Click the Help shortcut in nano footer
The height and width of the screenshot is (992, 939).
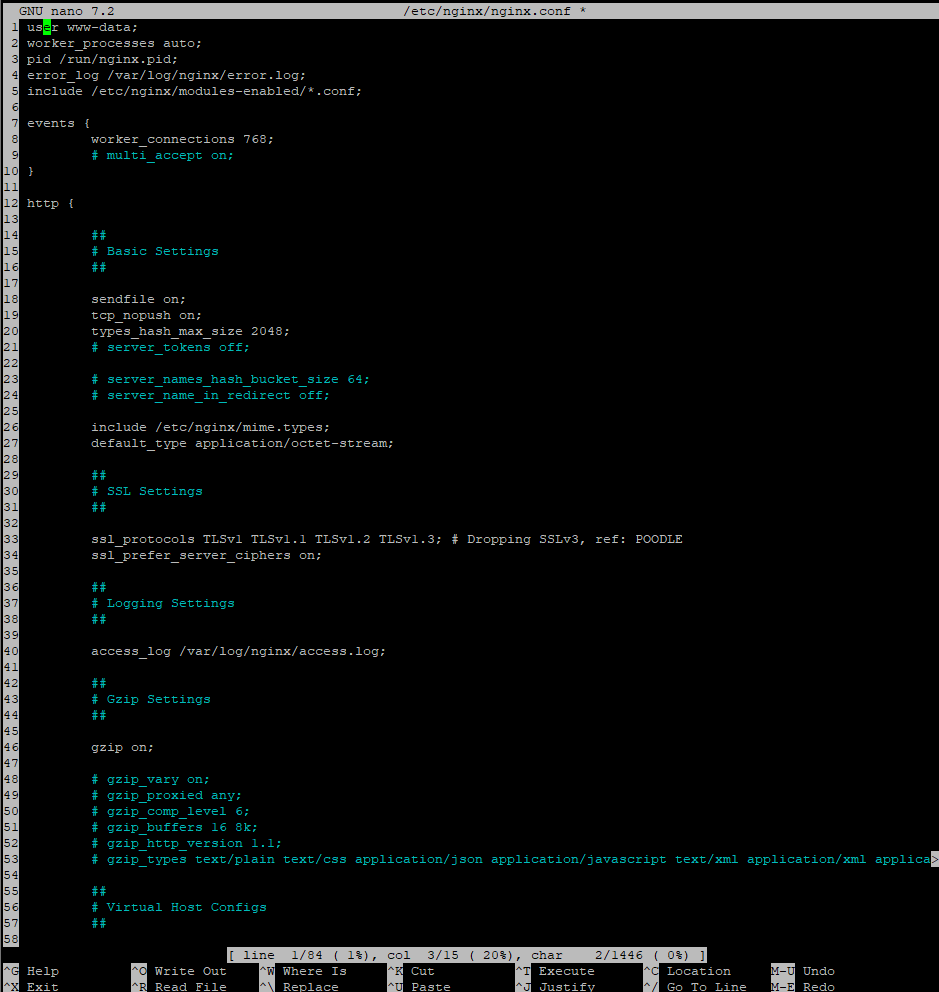(42, 971)
